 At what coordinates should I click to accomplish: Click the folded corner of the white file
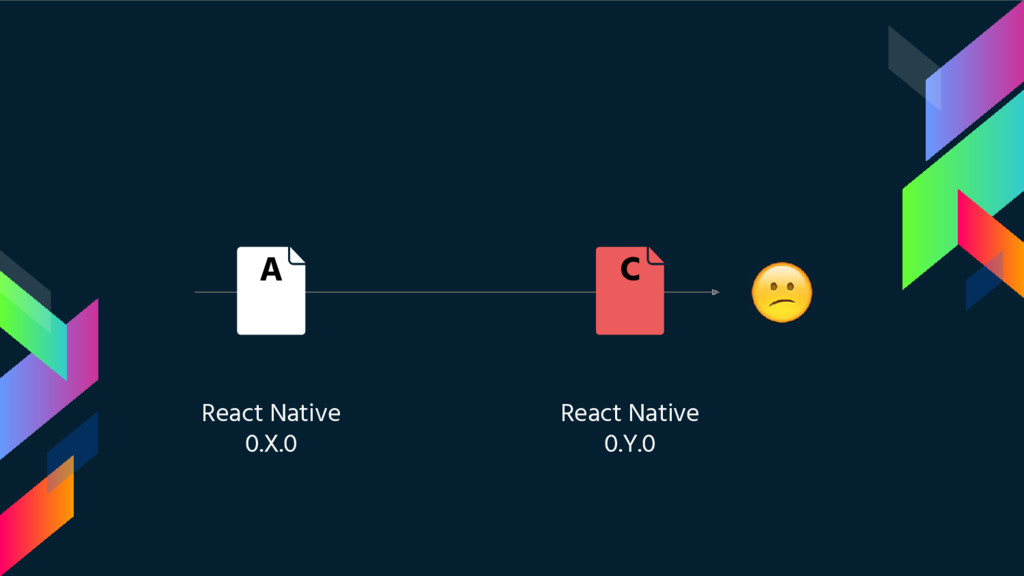point(297,255)
